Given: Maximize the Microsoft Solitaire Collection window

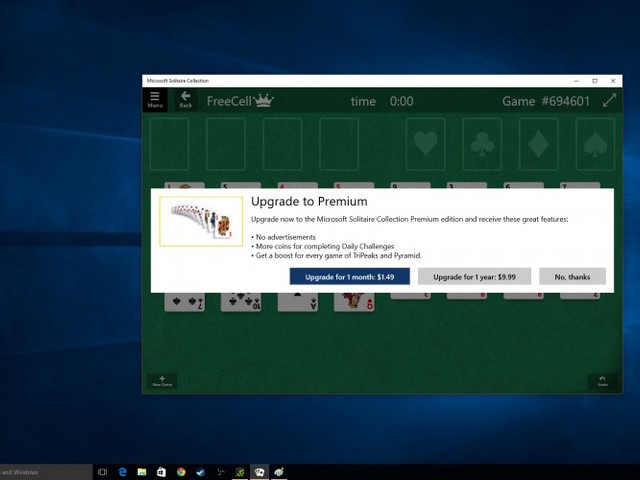Looking at the screenshot, I should pyautogui.click(x=595, y=81).
